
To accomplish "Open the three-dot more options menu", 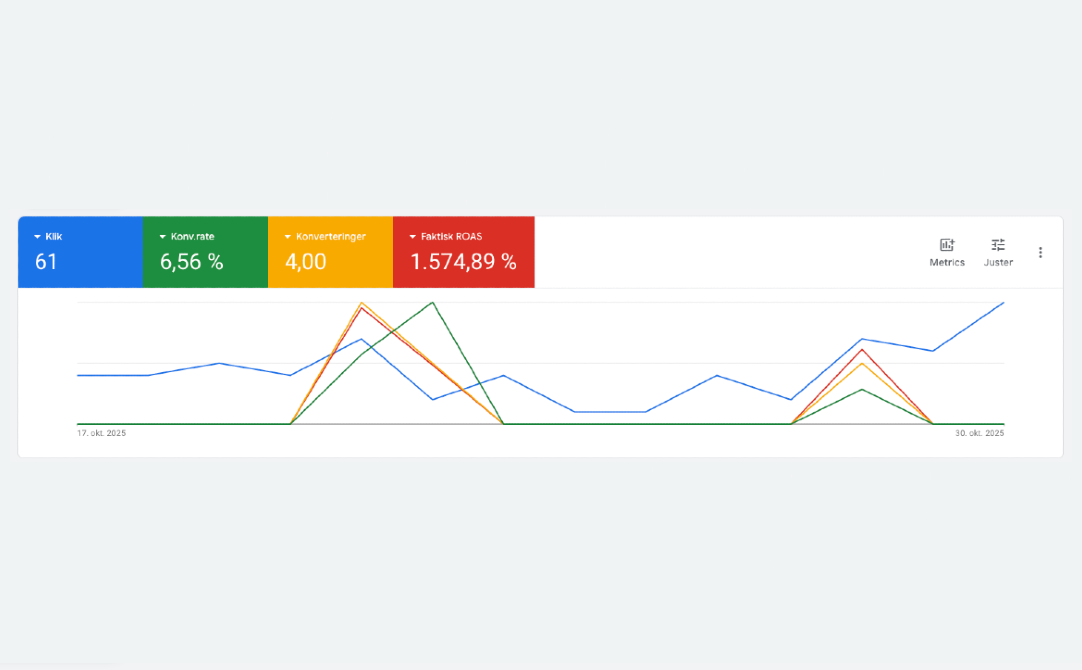I will (1040, 253).
